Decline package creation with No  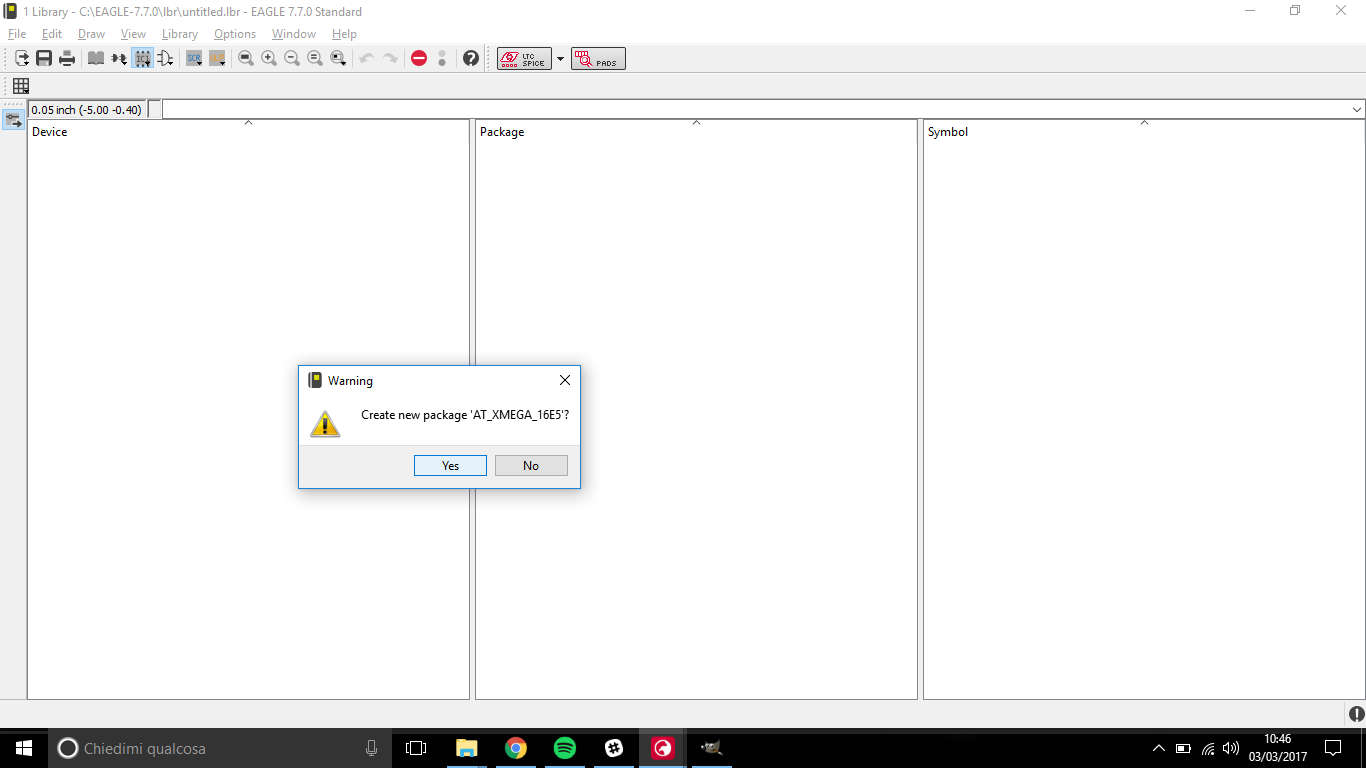pos(531,465)
